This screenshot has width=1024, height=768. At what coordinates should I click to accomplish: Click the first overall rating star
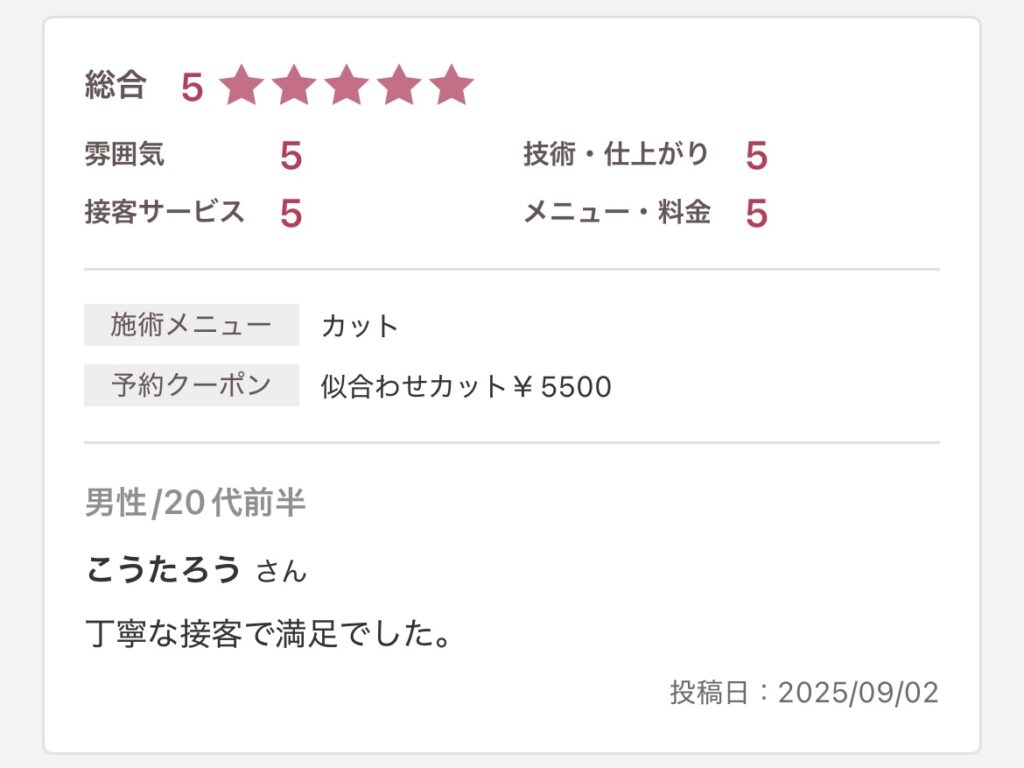coord(240,86)
